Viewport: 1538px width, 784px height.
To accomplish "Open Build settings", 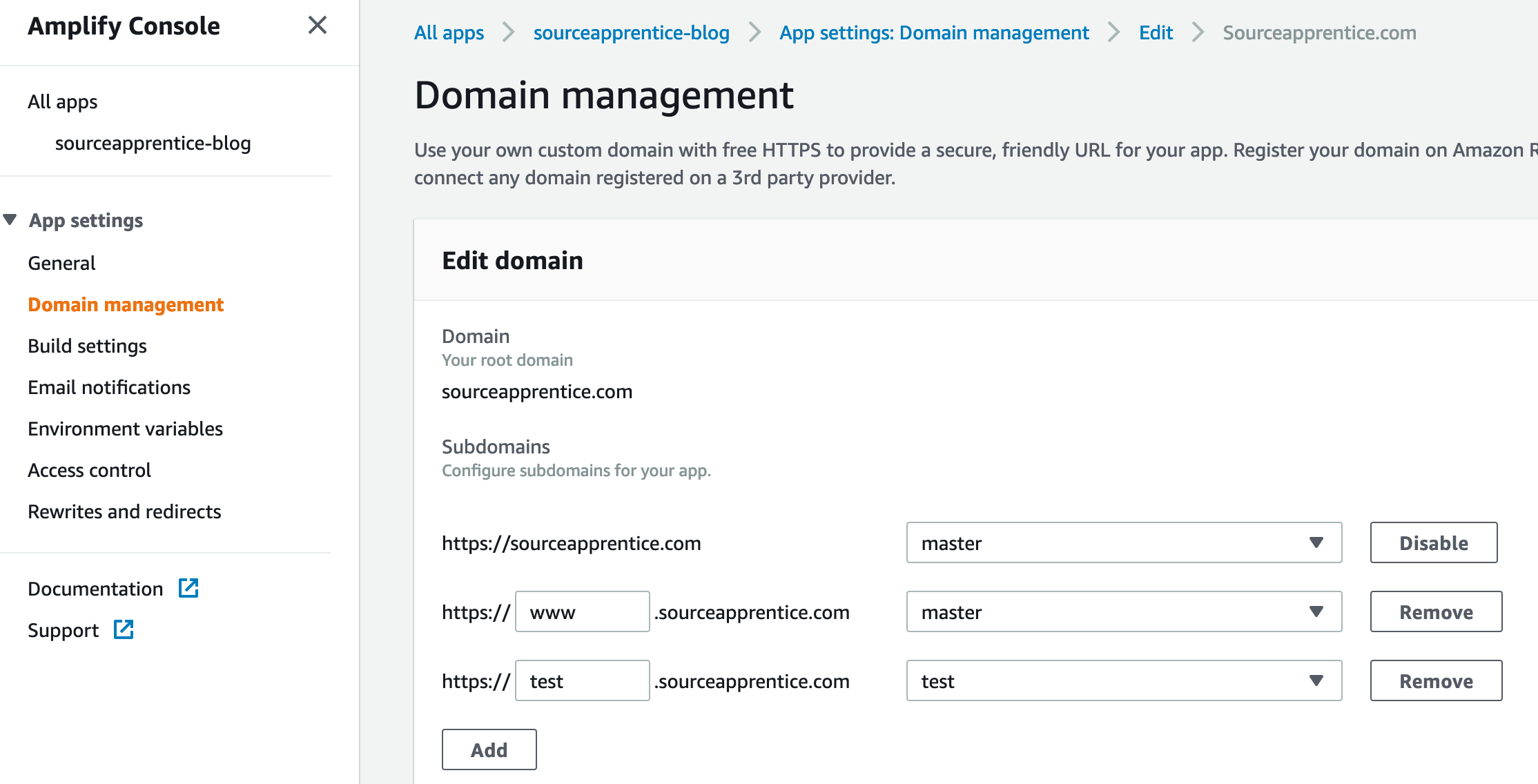I will tap(88, 346).
